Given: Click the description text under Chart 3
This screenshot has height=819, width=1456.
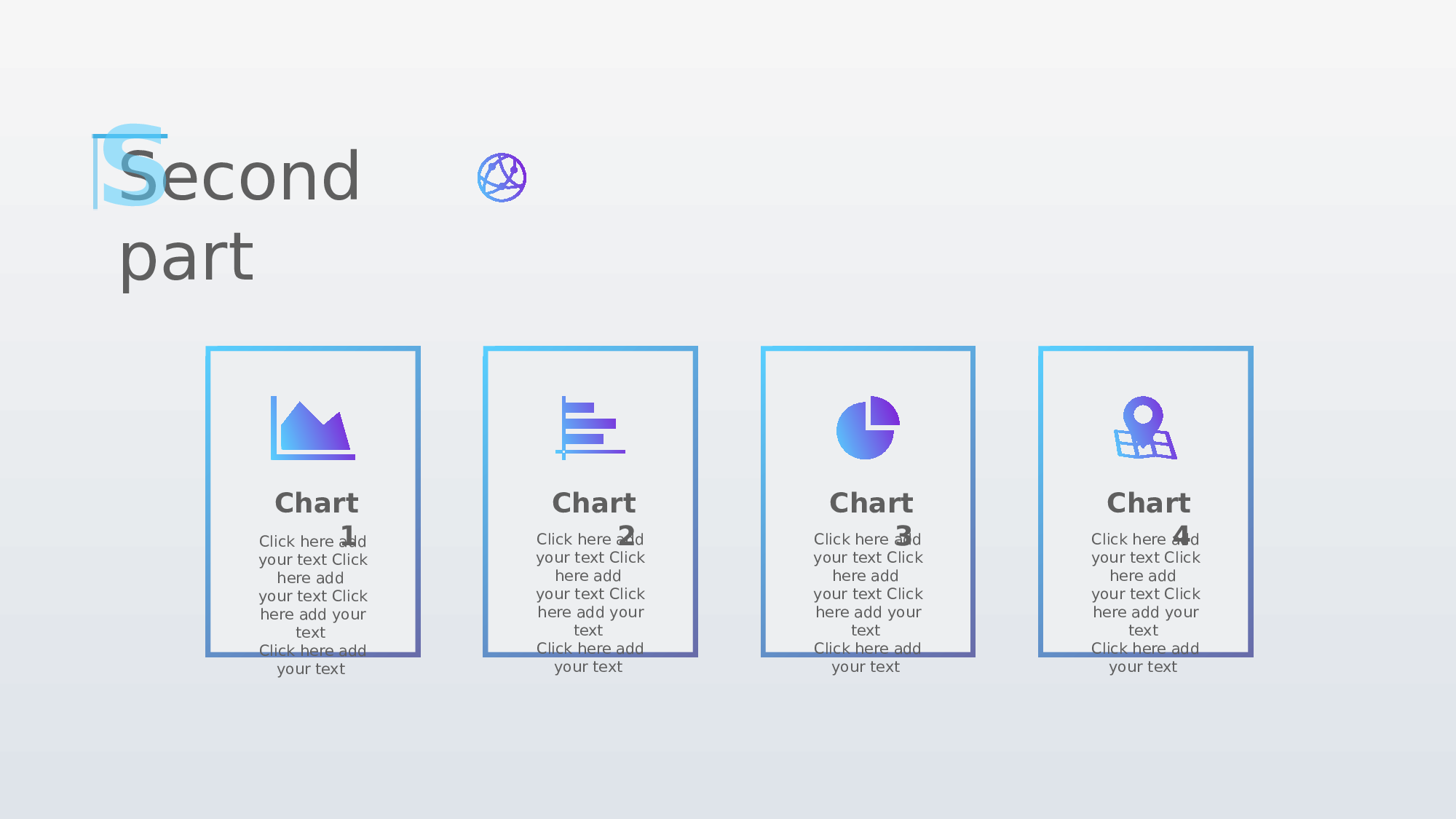Looking at the screenshot, I should [868, 603].
